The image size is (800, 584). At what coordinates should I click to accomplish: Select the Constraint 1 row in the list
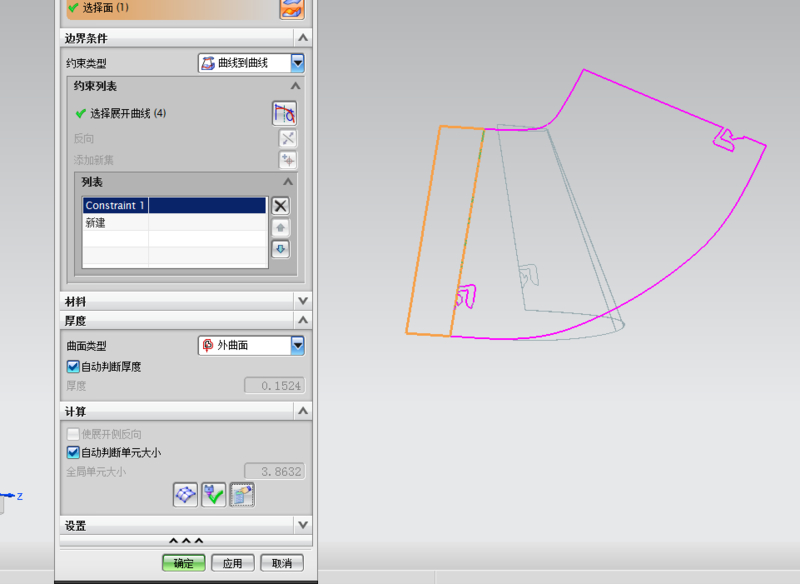click(174, 206)
